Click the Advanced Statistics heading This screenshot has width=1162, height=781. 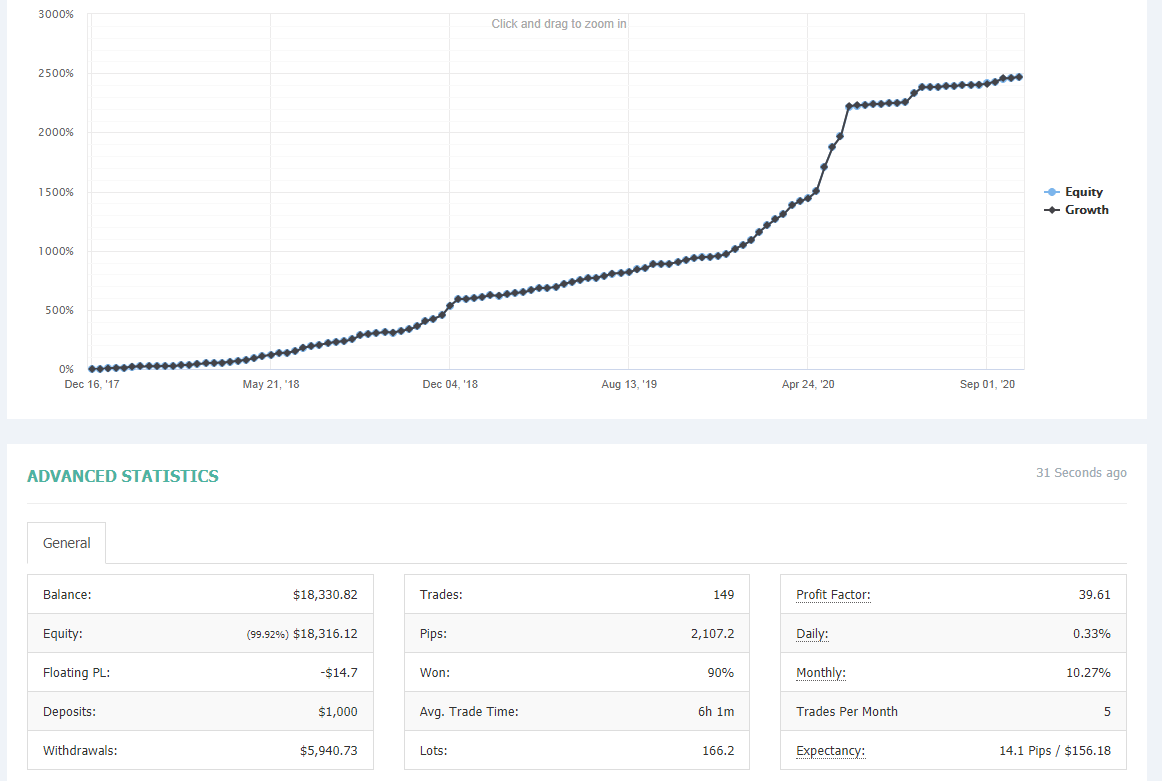click(123, 476)
